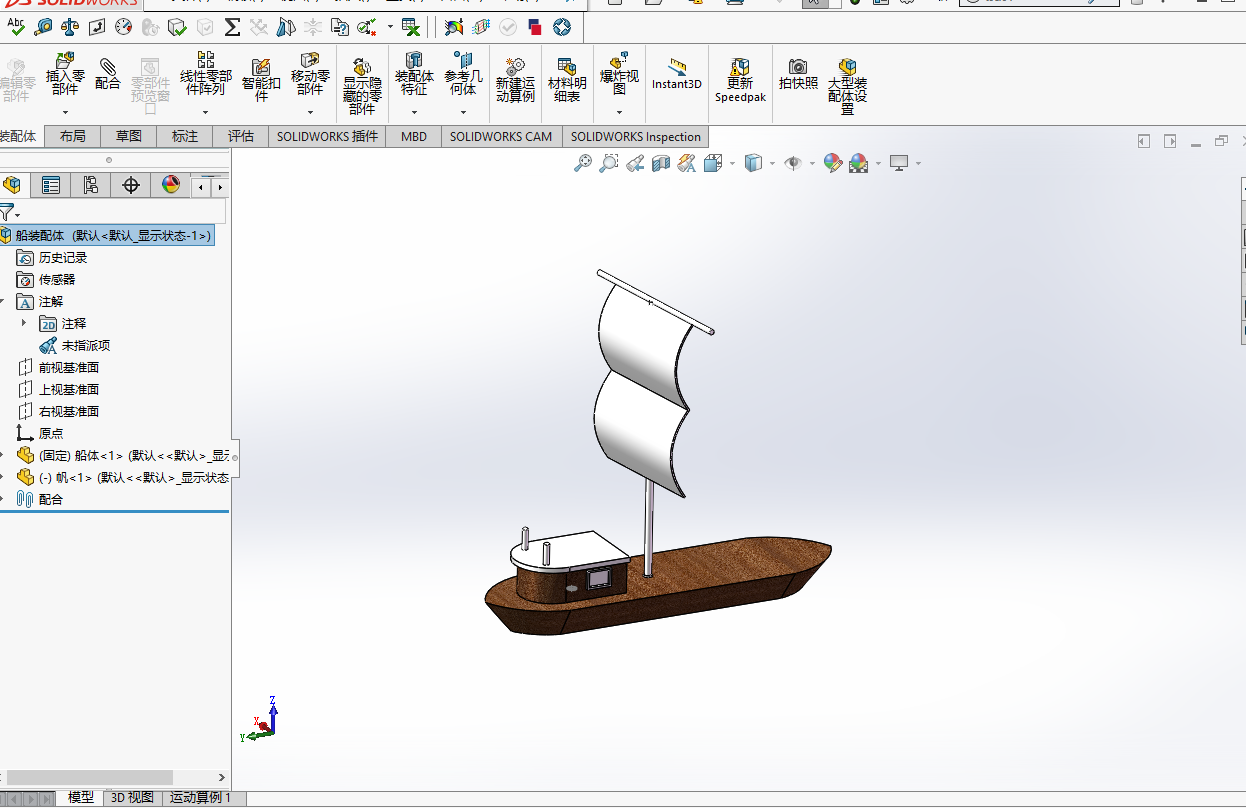Expand the Exploded View dropdown arrow

(619, 110)
